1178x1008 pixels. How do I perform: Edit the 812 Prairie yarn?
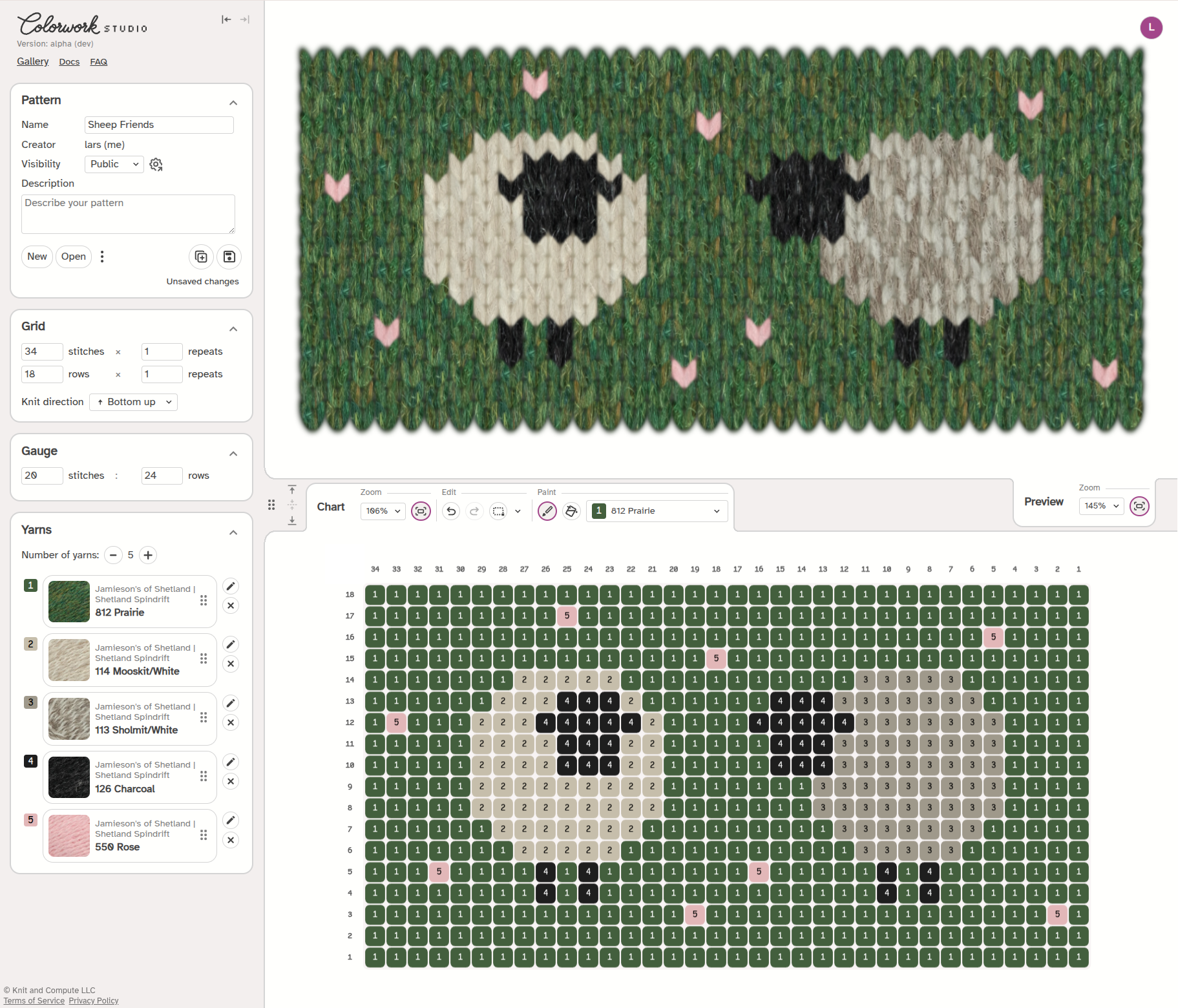(x=231, y=586)
